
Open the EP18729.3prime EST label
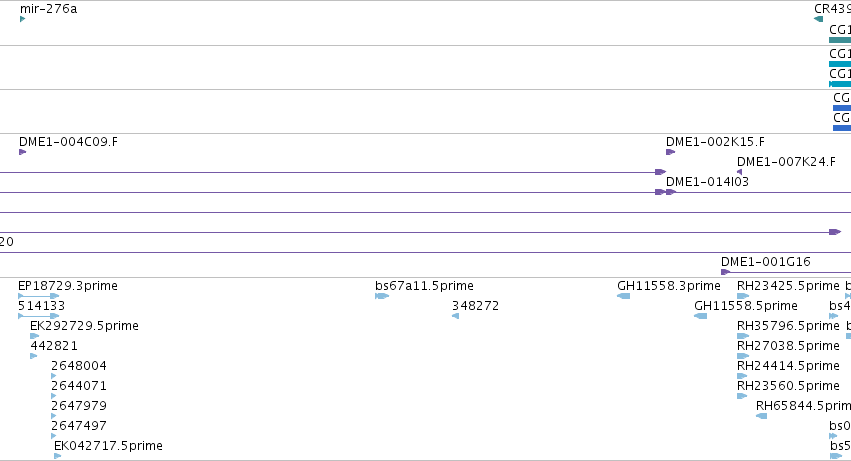pos(68,286)
